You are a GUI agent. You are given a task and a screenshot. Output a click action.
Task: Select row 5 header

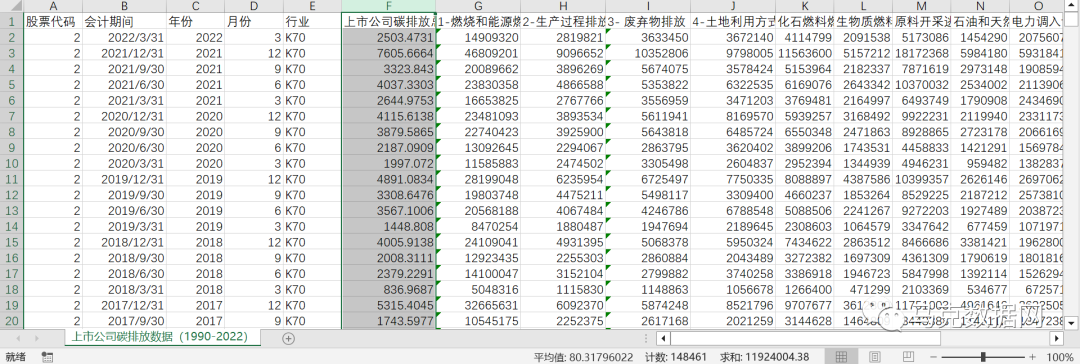[12, 84]
